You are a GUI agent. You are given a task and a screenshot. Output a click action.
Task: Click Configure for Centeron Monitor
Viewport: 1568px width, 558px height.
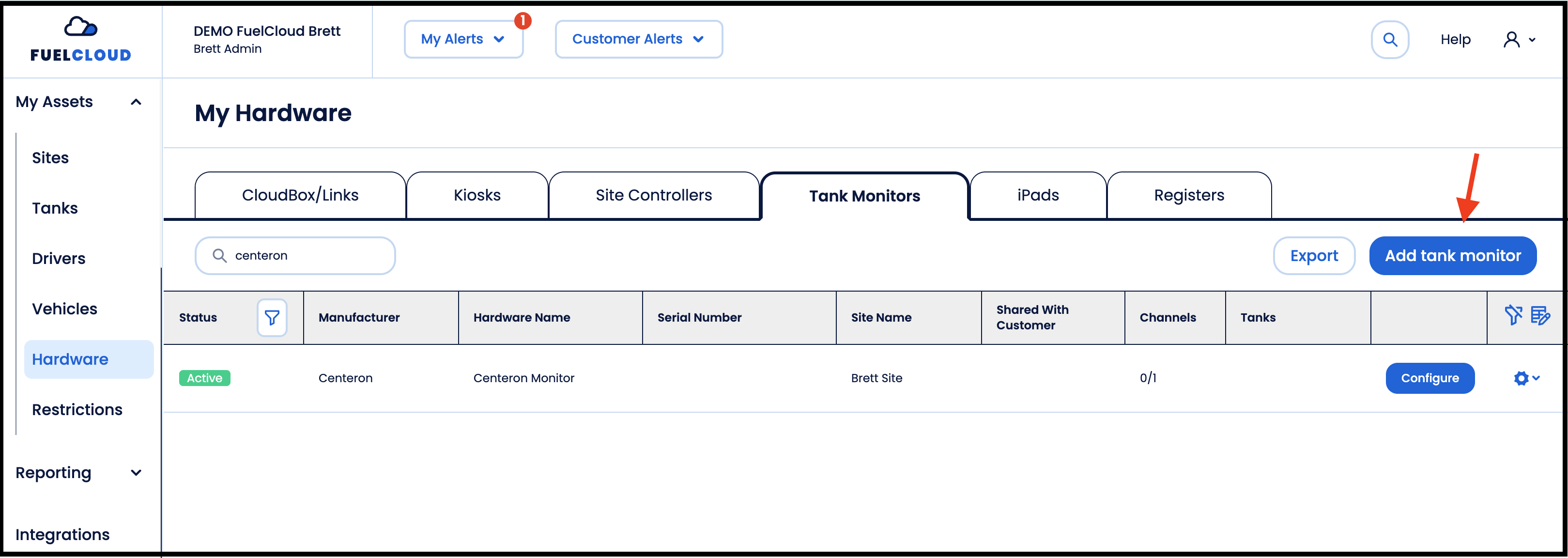pos(1430,378)
